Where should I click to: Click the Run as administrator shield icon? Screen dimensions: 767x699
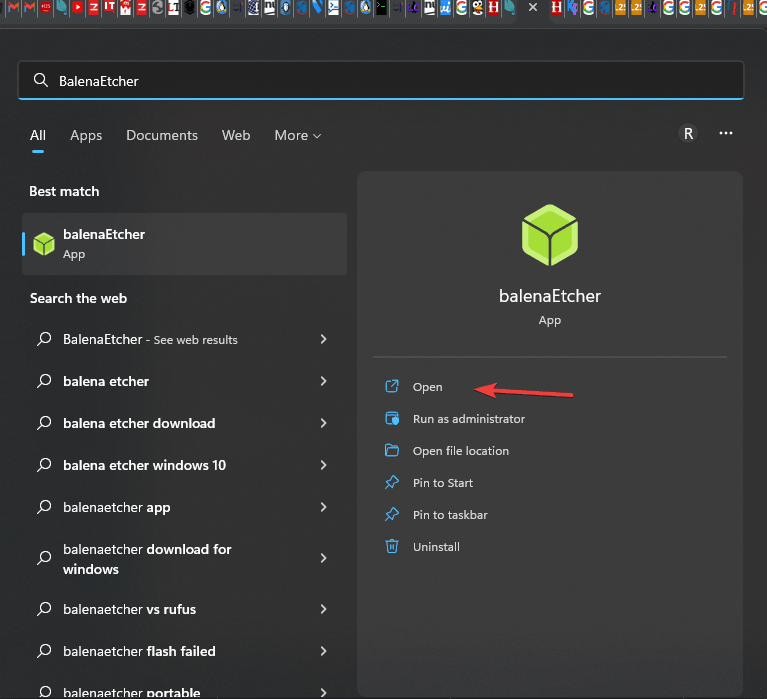392,419
